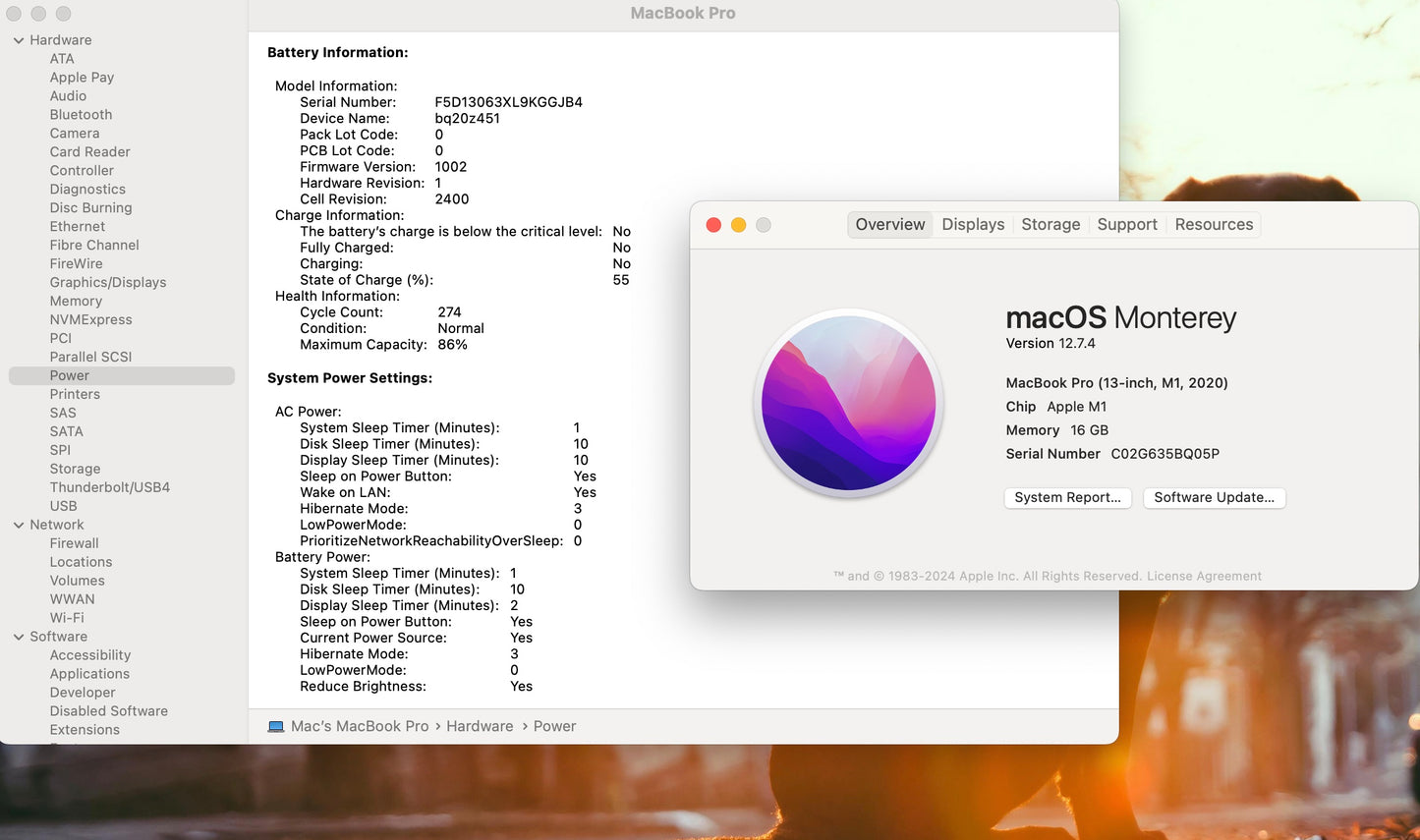Select Wi-Fi under Network

point(67,618)
